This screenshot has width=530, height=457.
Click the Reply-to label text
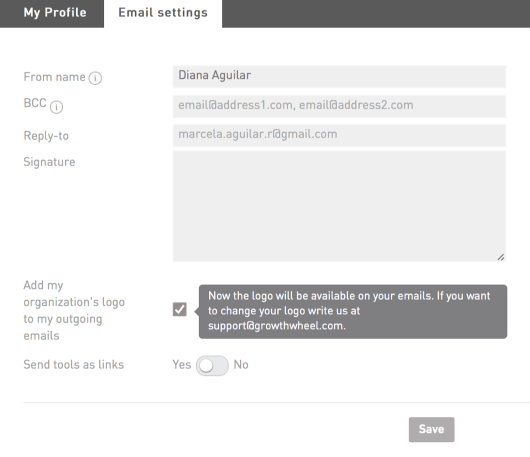46,136
